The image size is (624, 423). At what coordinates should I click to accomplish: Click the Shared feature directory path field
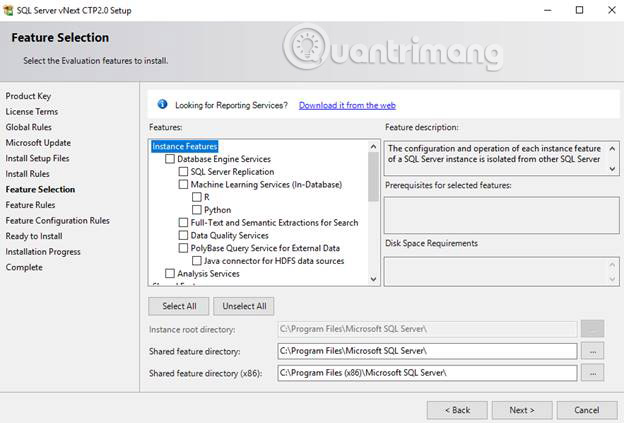pos(427,351)
